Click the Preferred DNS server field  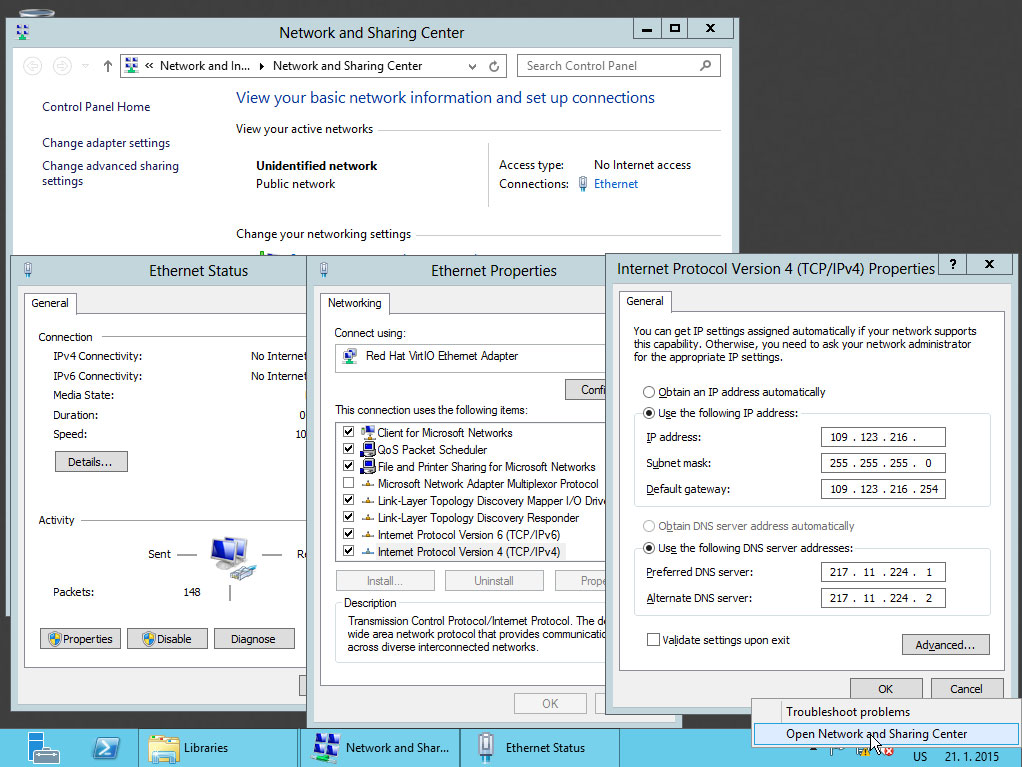883,572
